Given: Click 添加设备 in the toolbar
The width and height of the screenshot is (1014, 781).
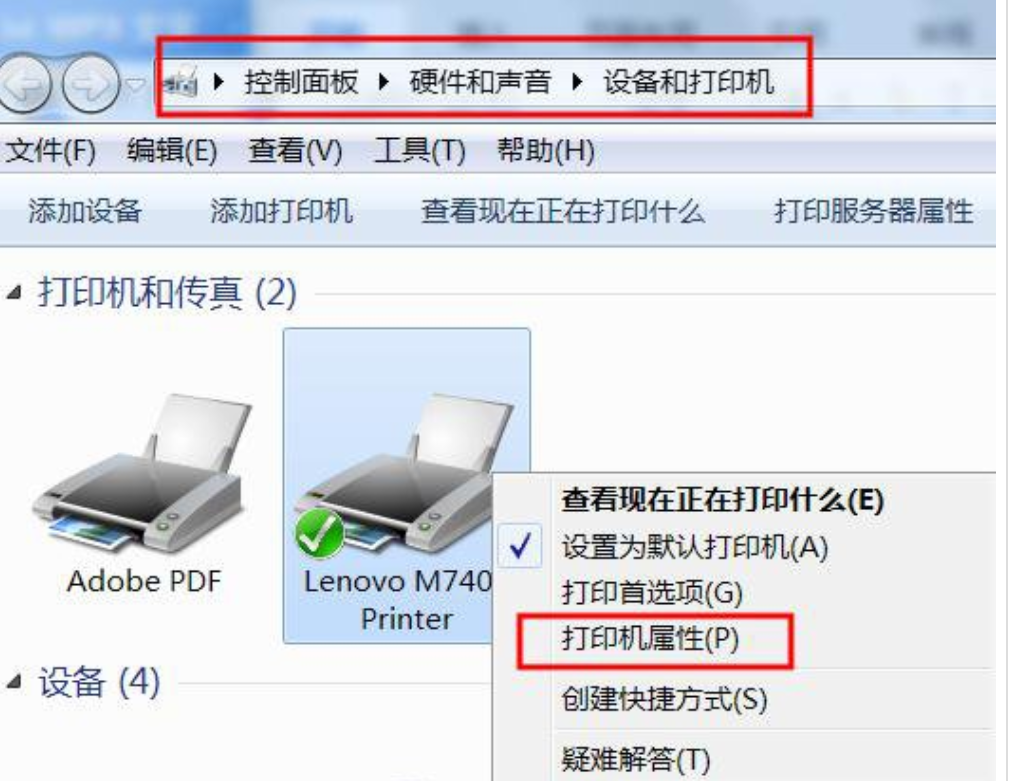Looking at the screenshot, I should click(85, 211).
